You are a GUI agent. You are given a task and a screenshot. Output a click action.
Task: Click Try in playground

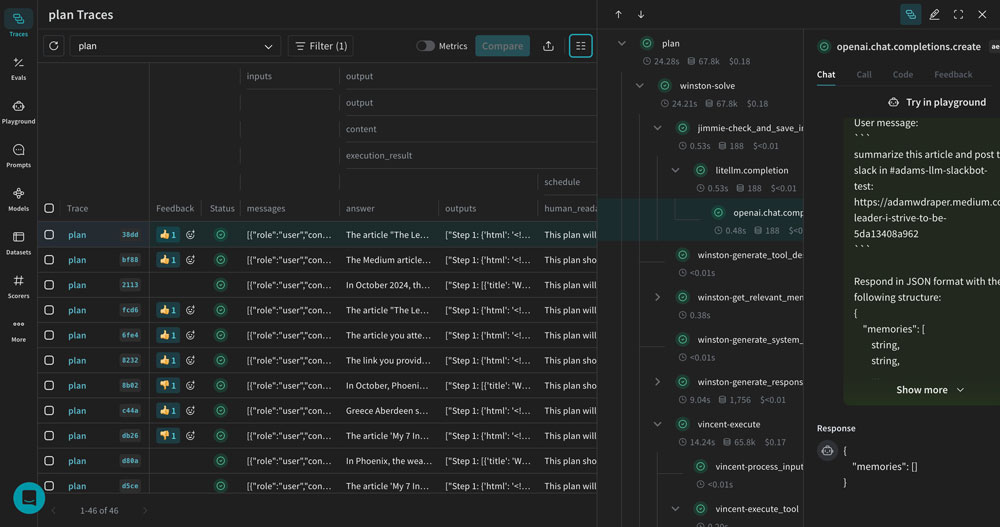point(936,102)
